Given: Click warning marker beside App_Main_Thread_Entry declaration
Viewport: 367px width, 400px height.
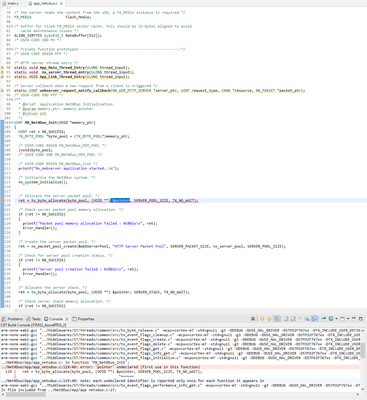Looking at the screenshot, I should point(3,67).
